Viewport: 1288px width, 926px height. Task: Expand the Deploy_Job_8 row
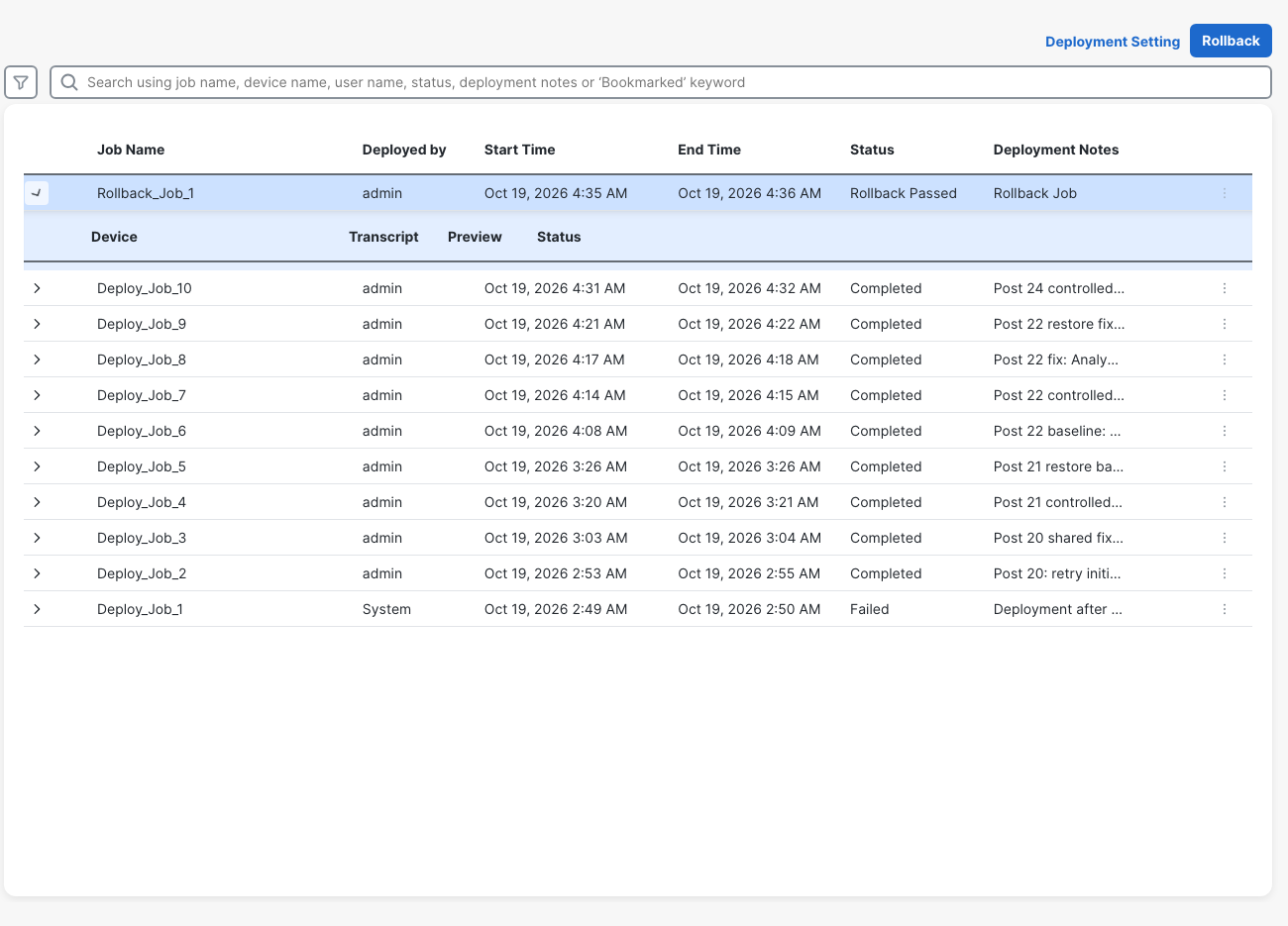click(37, 360)
